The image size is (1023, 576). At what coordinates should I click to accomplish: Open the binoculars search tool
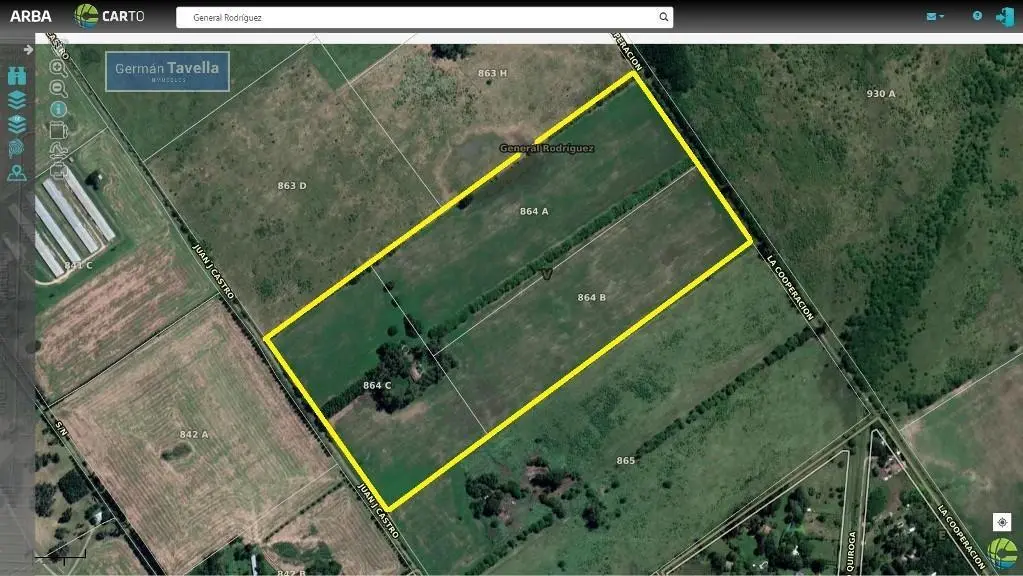[17, 76]
